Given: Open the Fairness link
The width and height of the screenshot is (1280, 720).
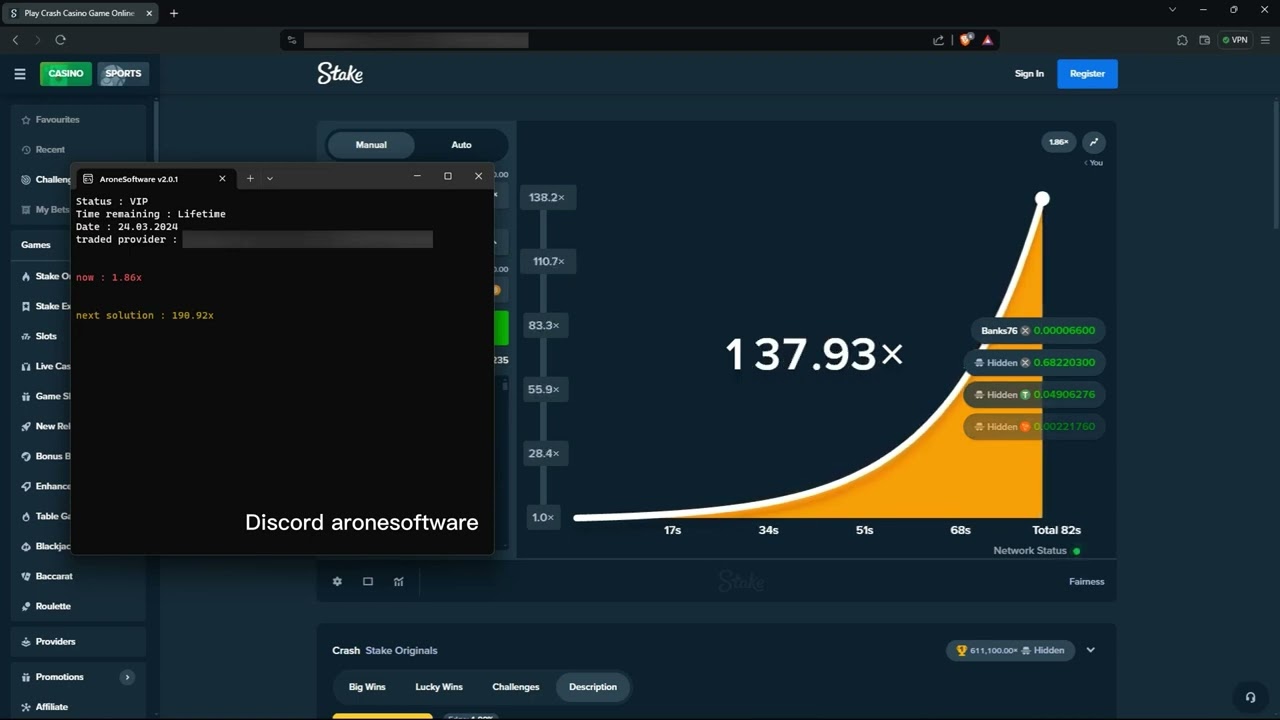Looking at the screenshot, I should click(1087, 581).
